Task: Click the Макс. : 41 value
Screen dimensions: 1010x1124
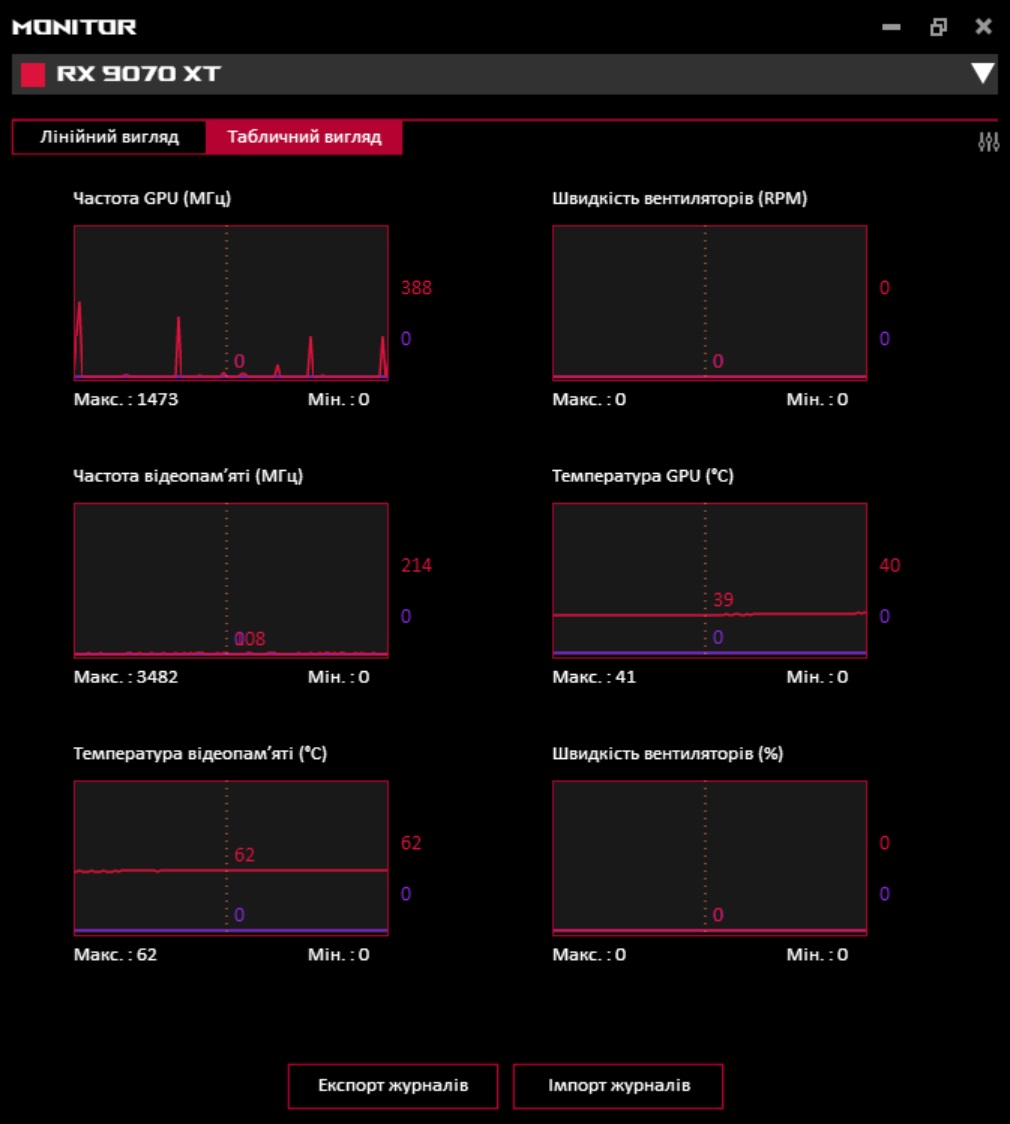Action: [x=594, y=677]
